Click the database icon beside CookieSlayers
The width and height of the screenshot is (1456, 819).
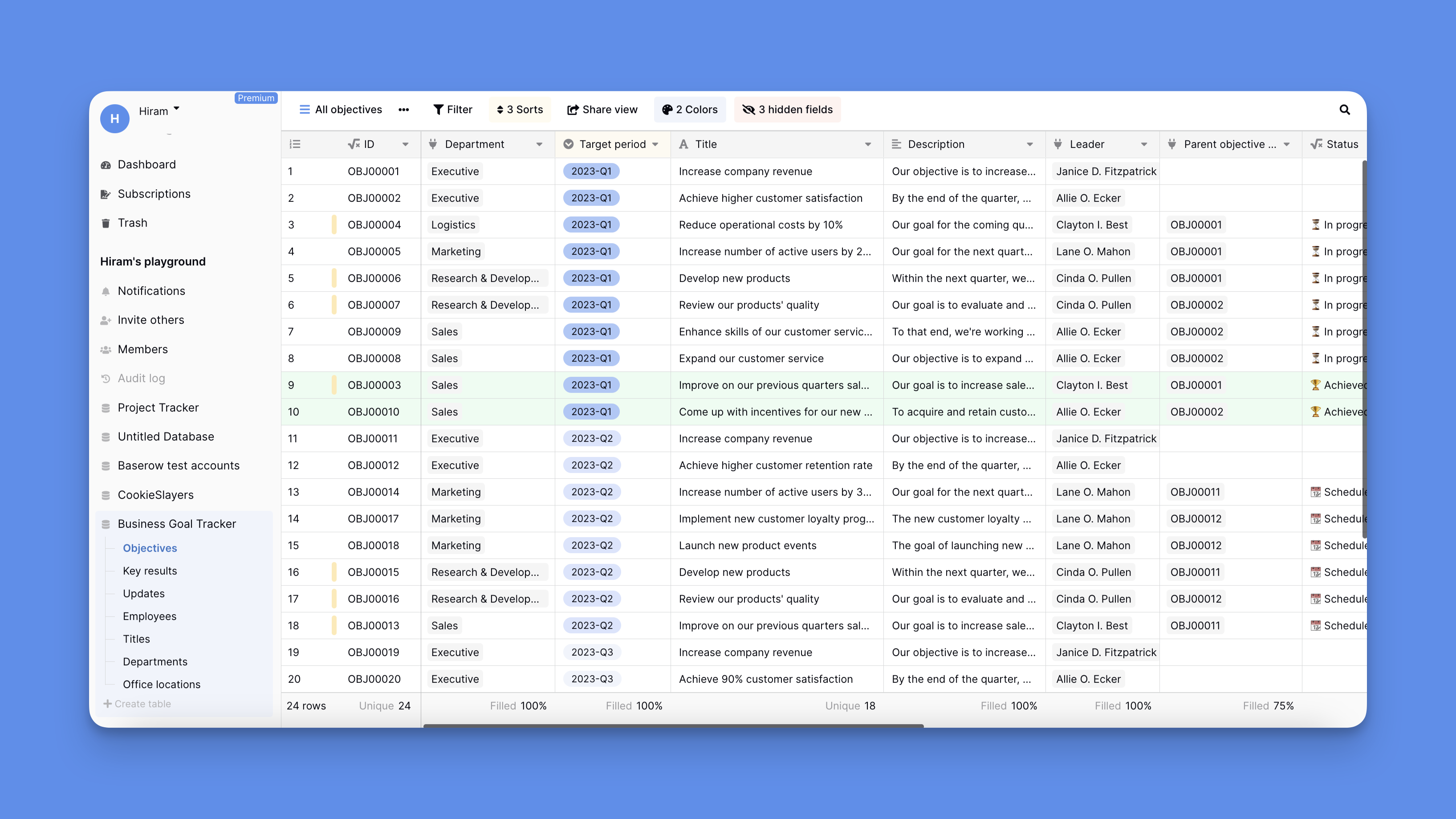click(106, 495)
